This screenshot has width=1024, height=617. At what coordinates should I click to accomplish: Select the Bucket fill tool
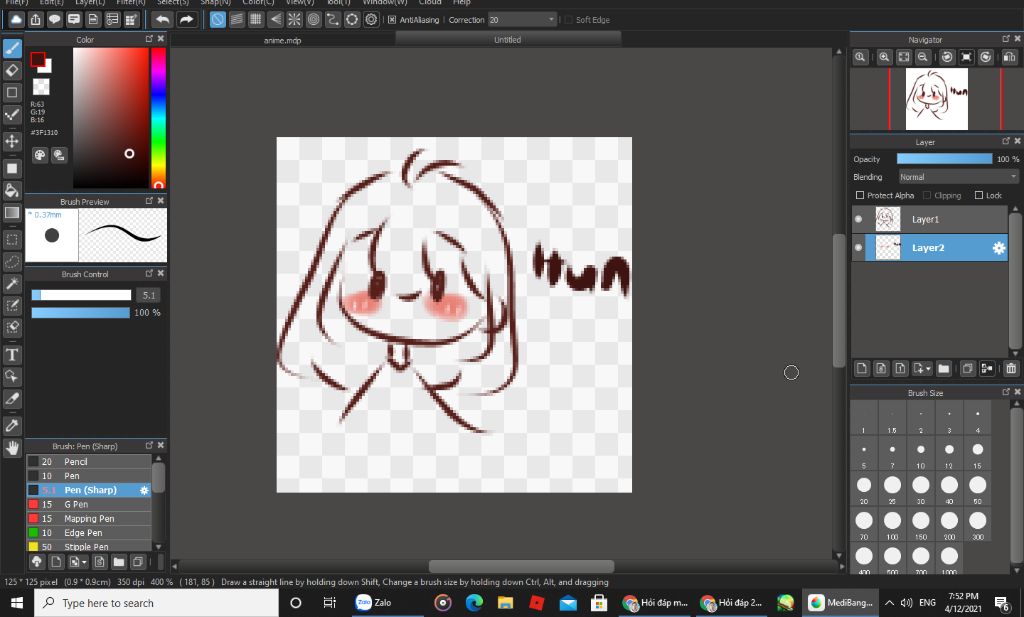(12, 190)
